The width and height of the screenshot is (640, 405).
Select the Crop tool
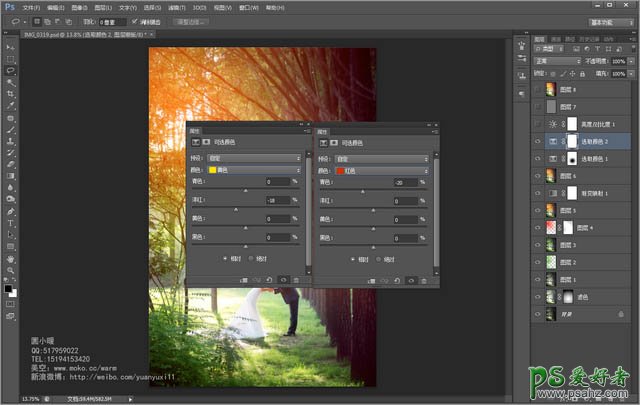10,93
